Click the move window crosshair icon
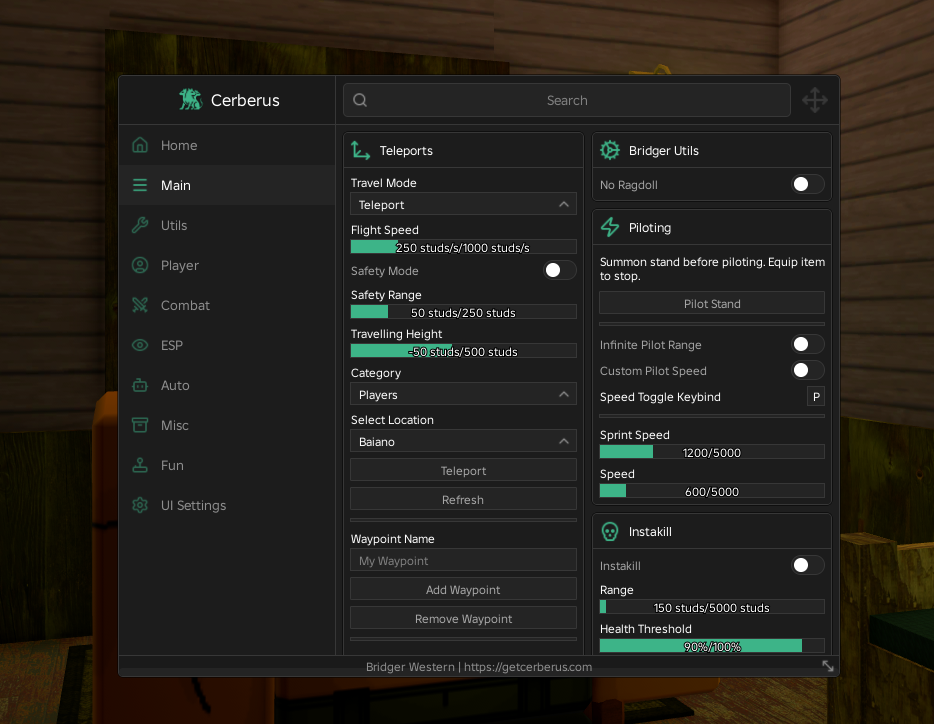 814,100
